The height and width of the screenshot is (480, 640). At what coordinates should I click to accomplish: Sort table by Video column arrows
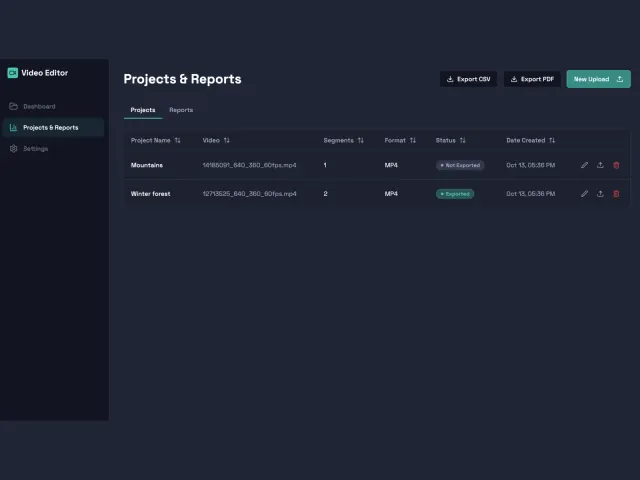coord(227,140)
